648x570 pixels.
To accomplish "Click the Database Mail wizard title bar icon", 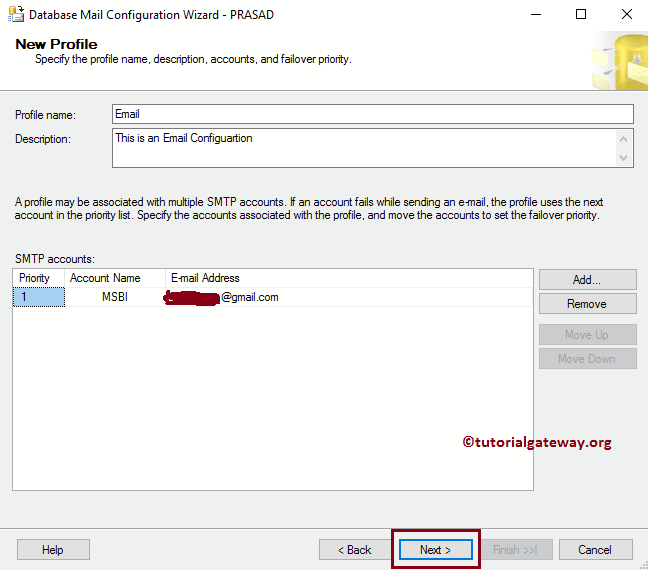I will [16, 14].
